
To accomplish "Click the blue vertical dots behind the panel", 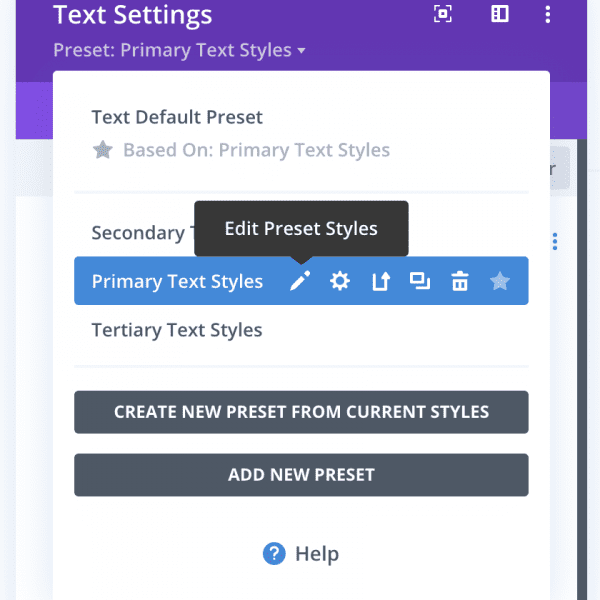I will pos(555,241).
